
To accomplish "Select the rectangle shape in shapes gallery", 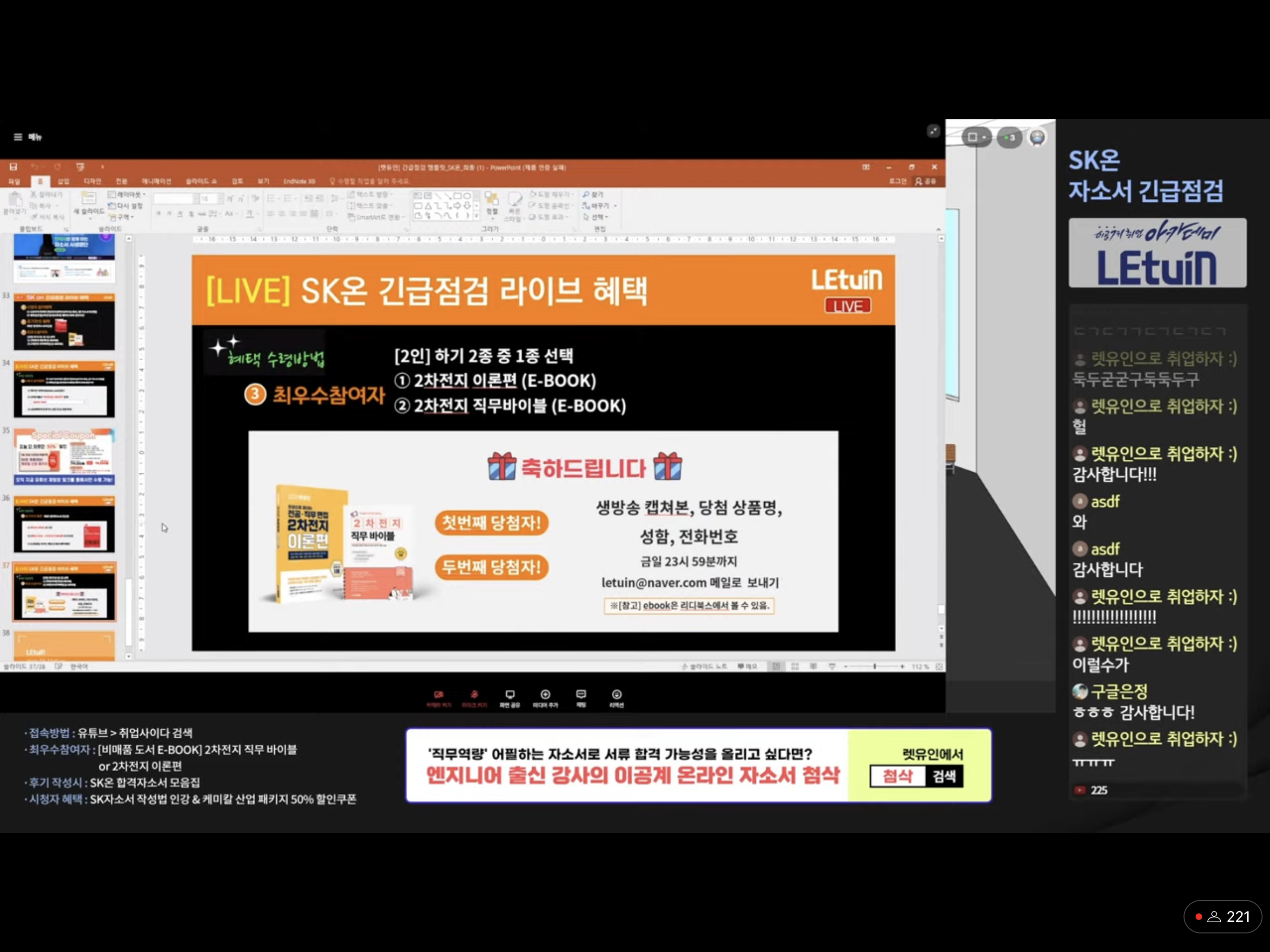I will [457, 196].
